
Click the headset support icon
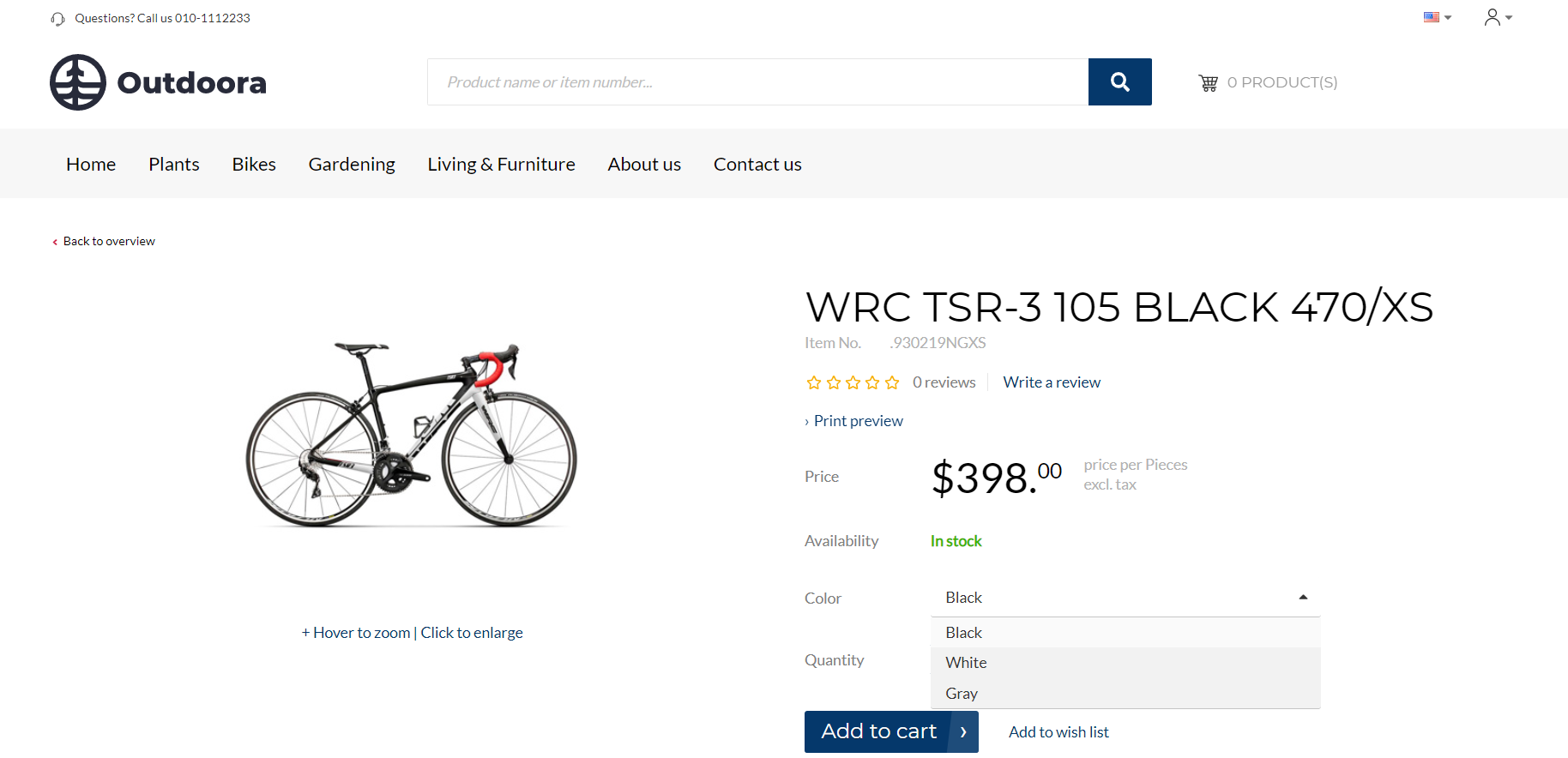click(57, 19)
